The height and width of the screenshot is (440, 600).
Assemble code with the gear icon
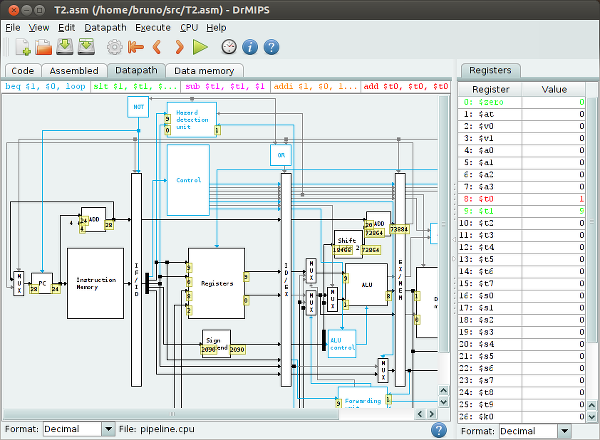point(115,47)
